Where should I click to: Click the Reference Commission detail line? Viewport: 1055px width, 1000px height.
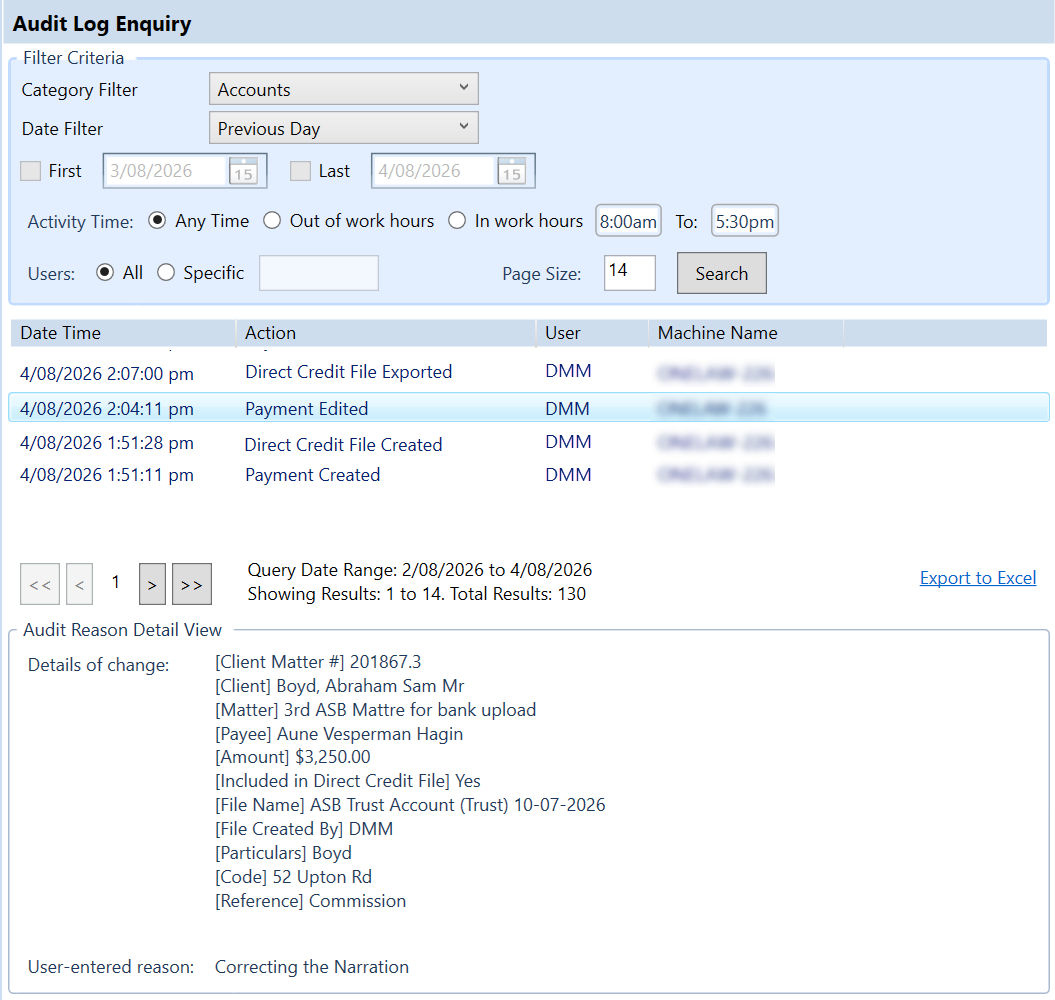pos(310,901)
